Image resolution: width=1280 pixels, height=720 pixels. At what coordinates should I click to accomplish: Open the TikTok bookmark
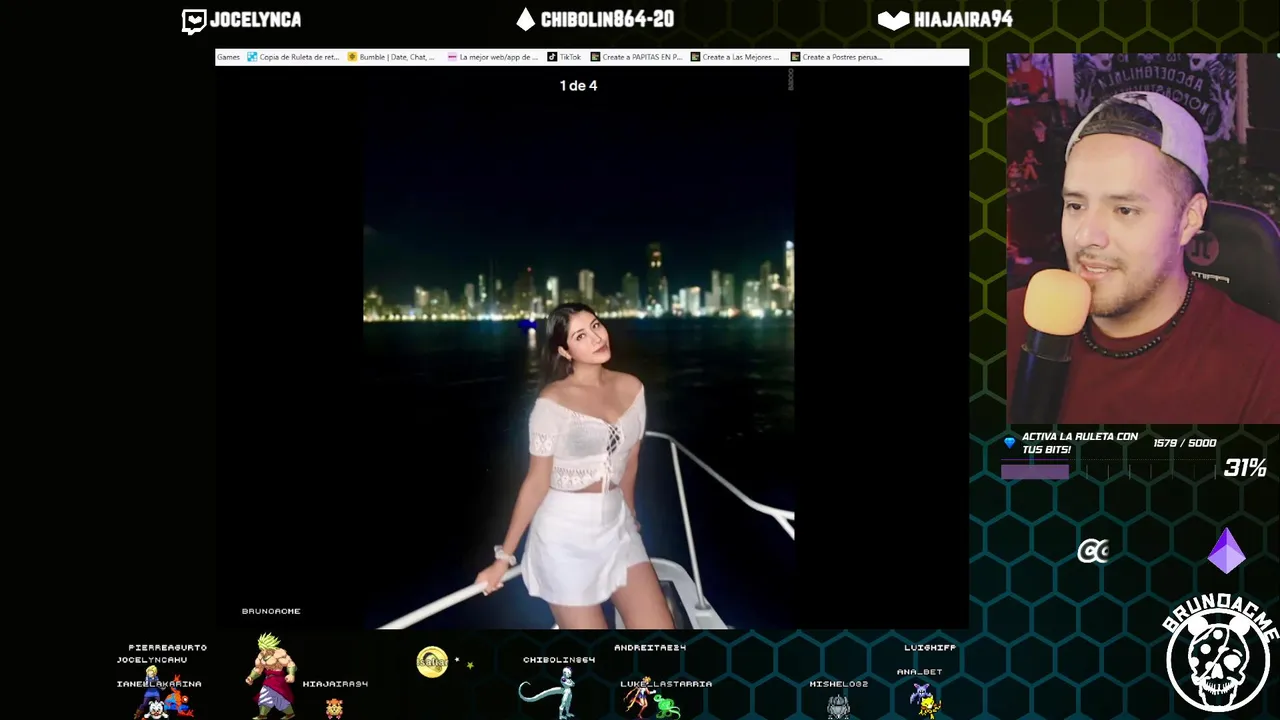(x=564, y=57)
